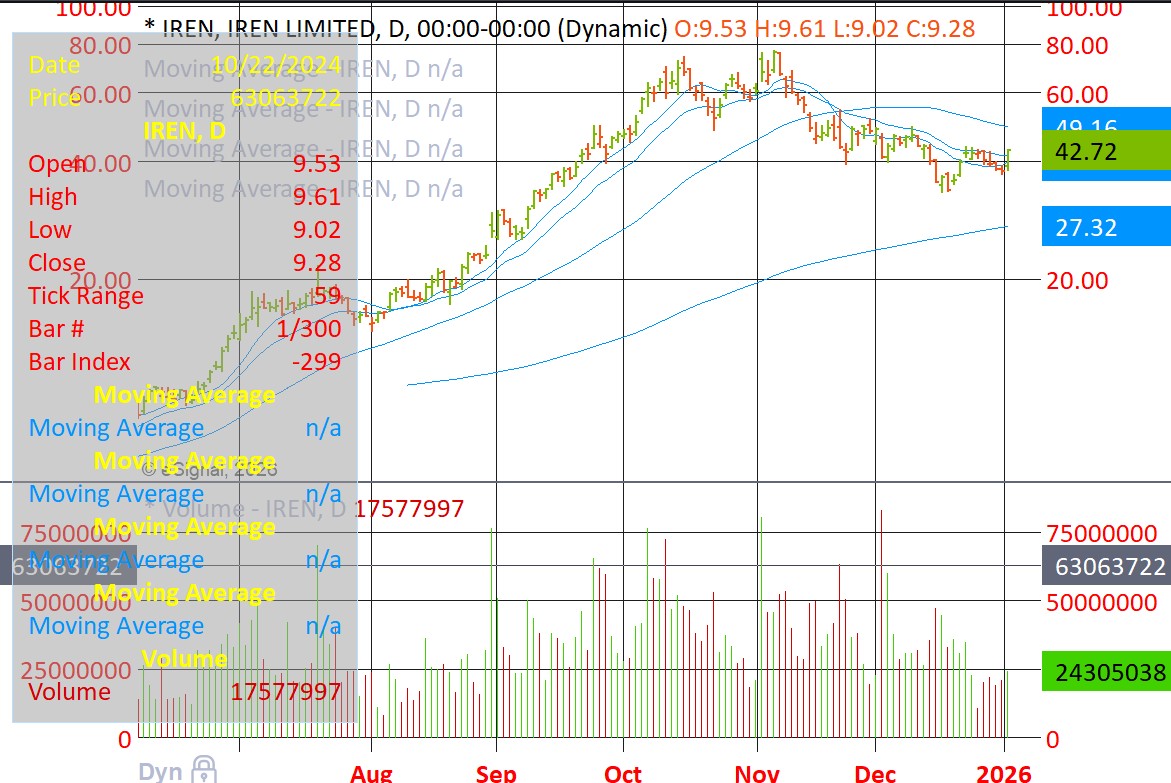
Task: Click the Dyn label at bottom left
Action: (x=160, y=771)
